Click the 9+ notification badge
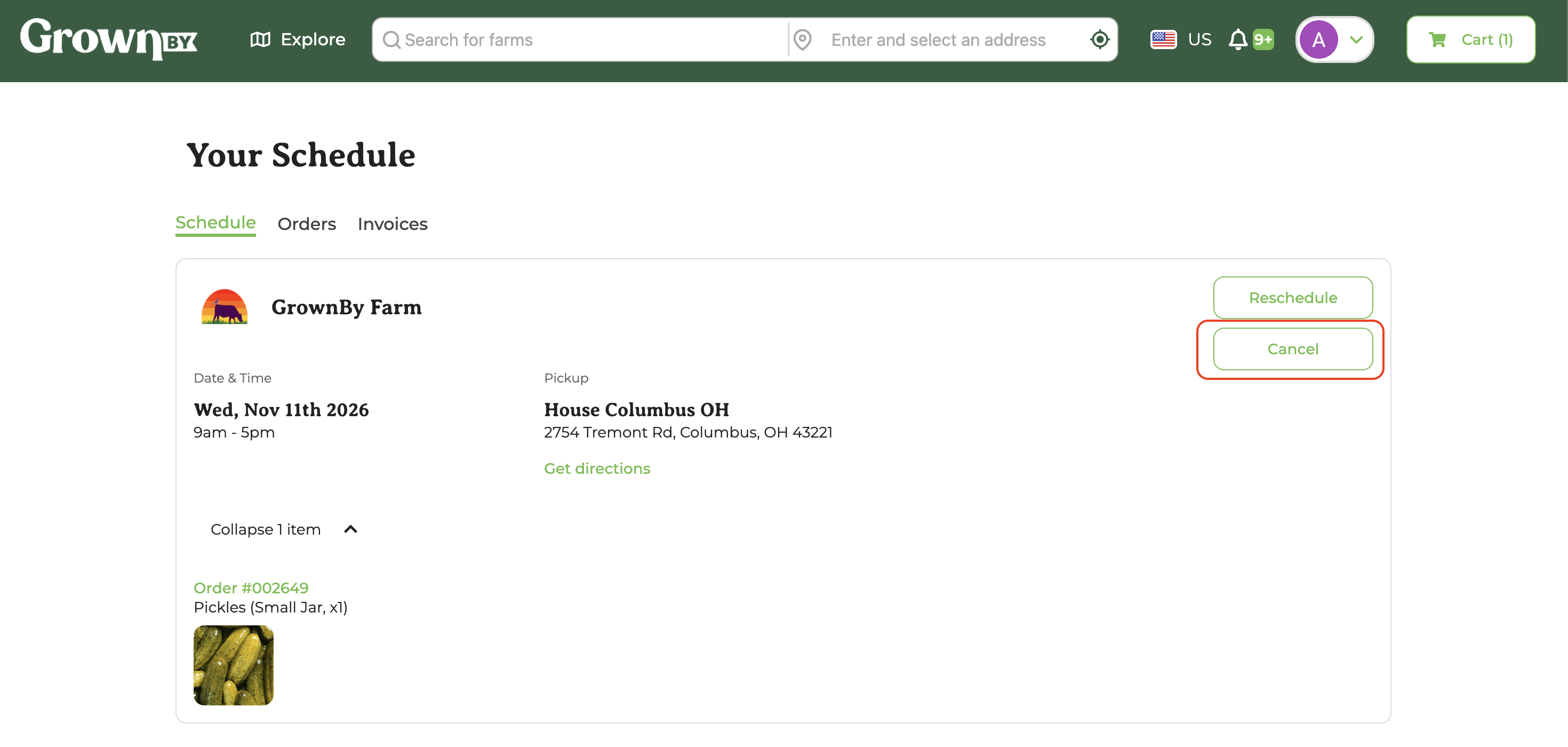This screenshot has width=1568, height=747. (x=1263, y=39)
